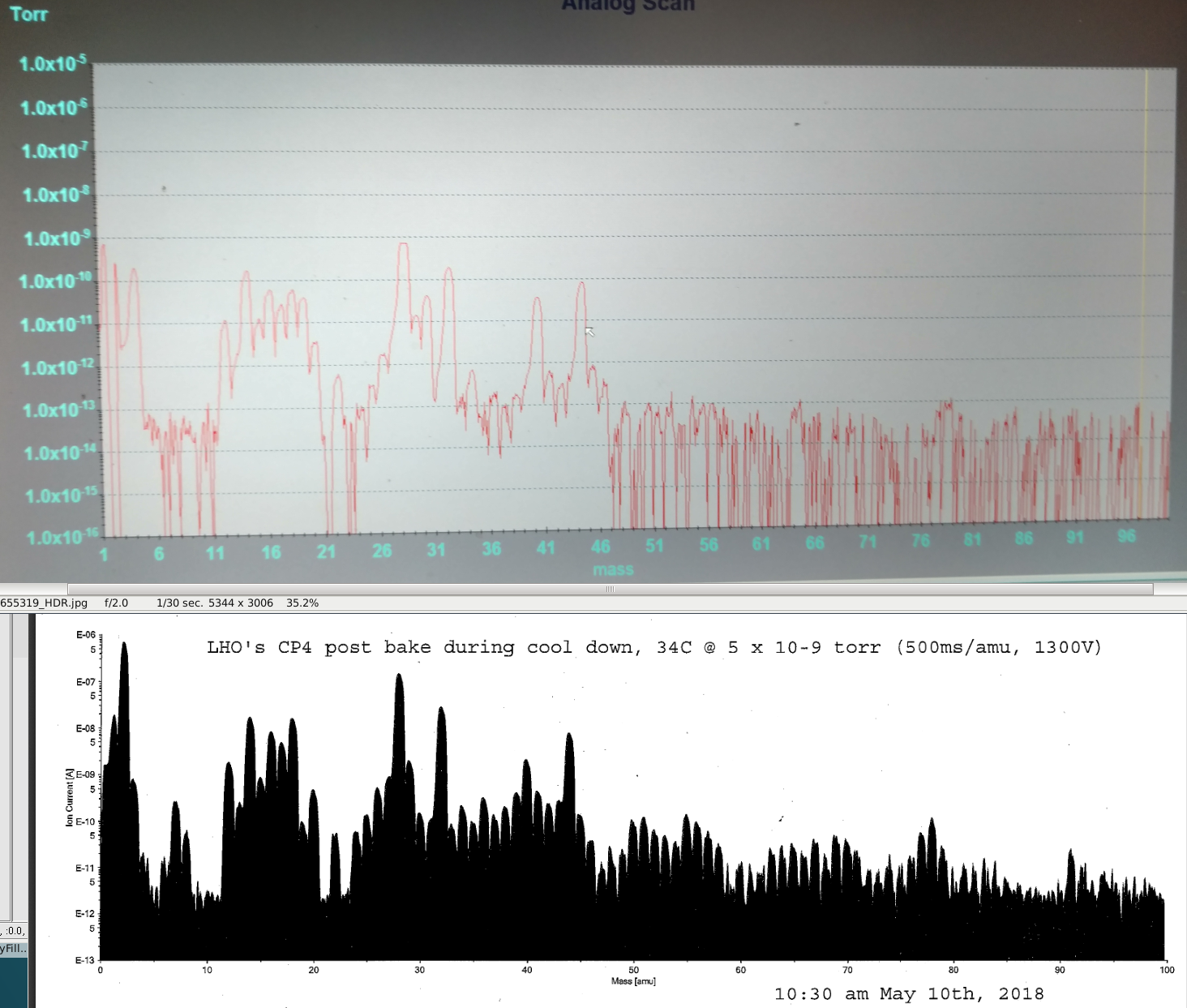This screenshot has width=1187, height=1008.
Task: Select the f/2.0 aperture status field
Action: pyautogui.click(x=116, y=603)
